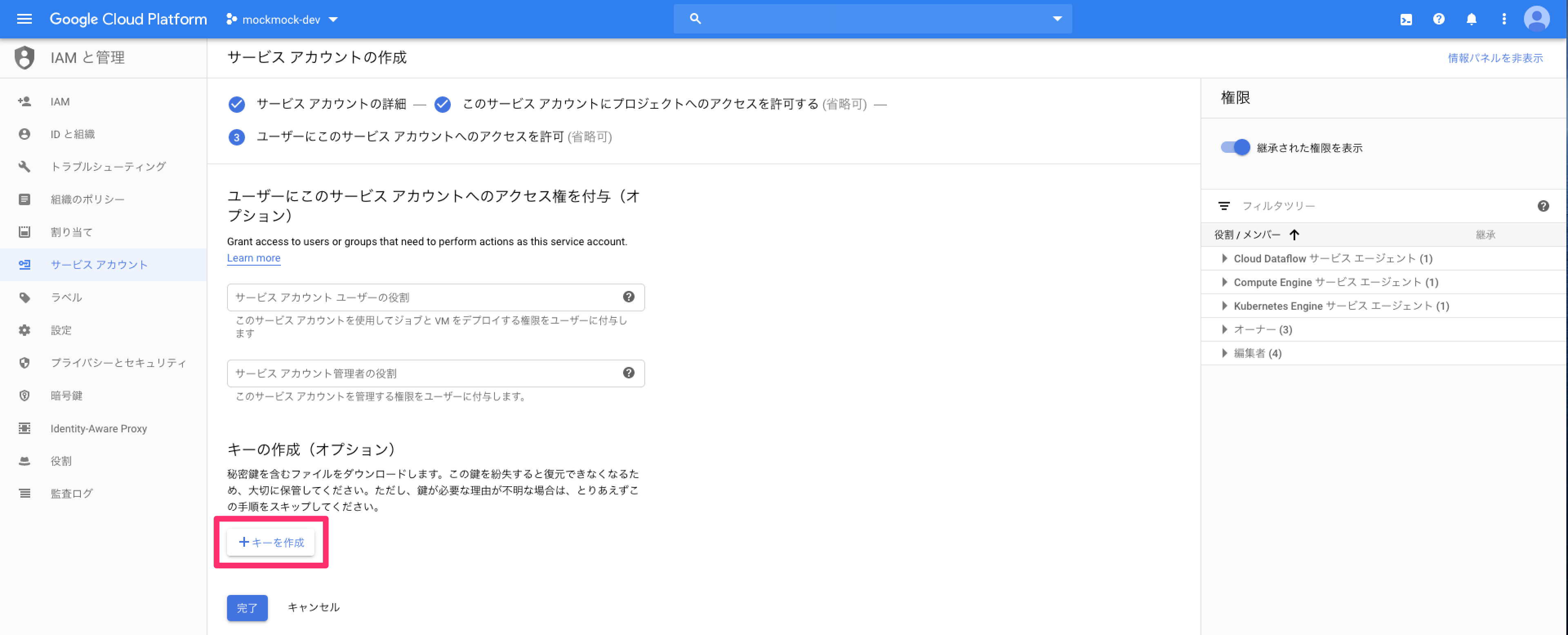Click the トラブルシューティング wrench icon

(x=24, y=166)
